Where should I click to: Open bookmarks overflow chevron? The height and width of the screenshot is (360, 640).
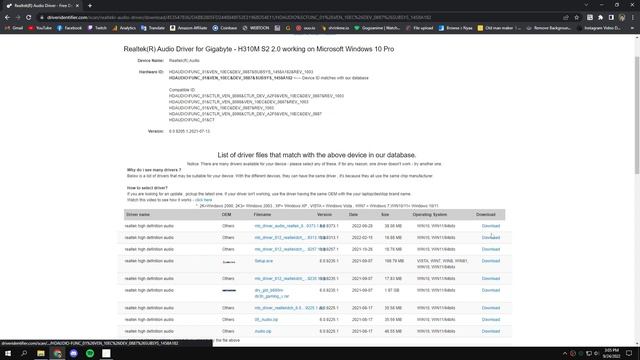[x=632, y=28]
